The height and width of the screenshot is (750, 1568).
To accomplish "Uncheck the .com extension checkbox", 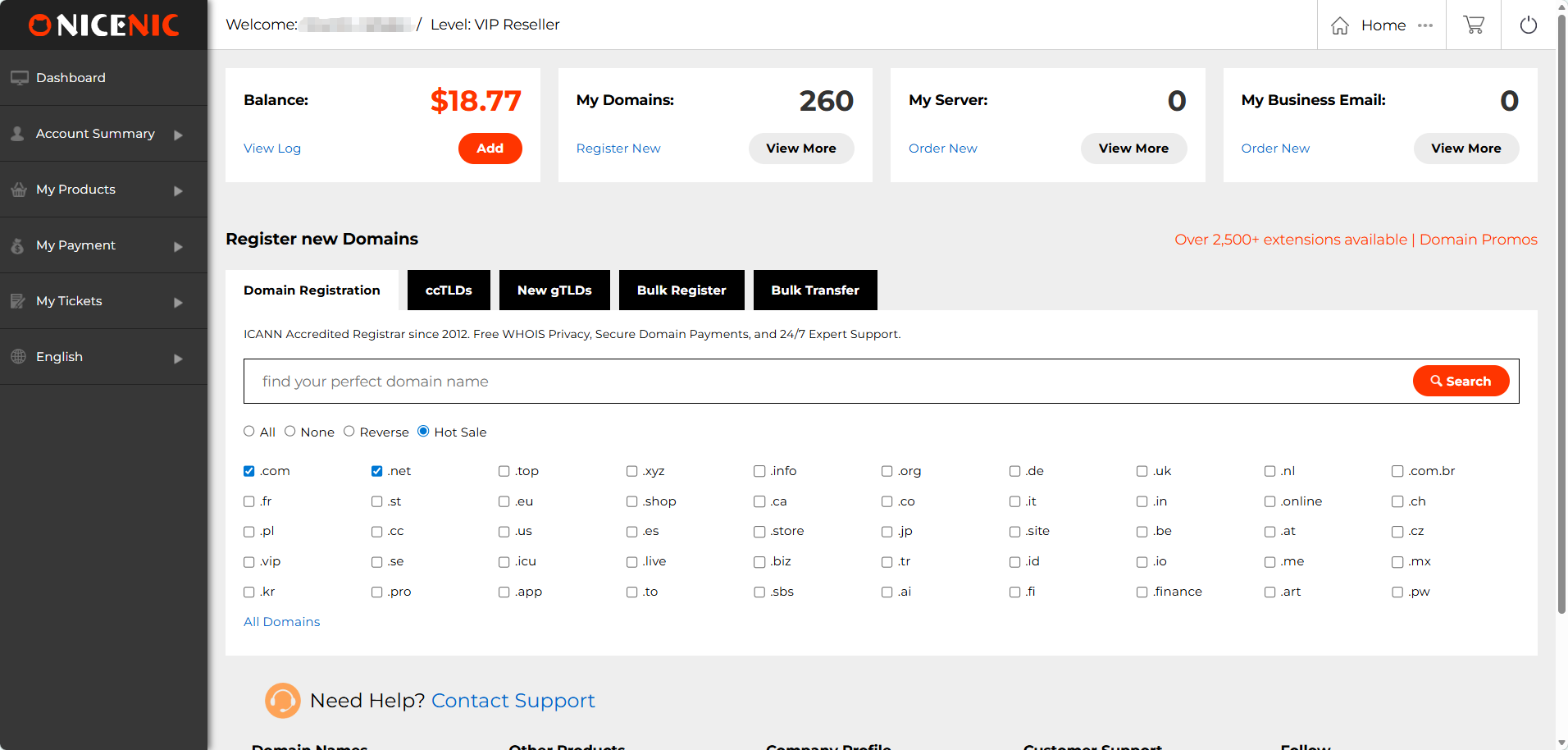I will 249,471.
